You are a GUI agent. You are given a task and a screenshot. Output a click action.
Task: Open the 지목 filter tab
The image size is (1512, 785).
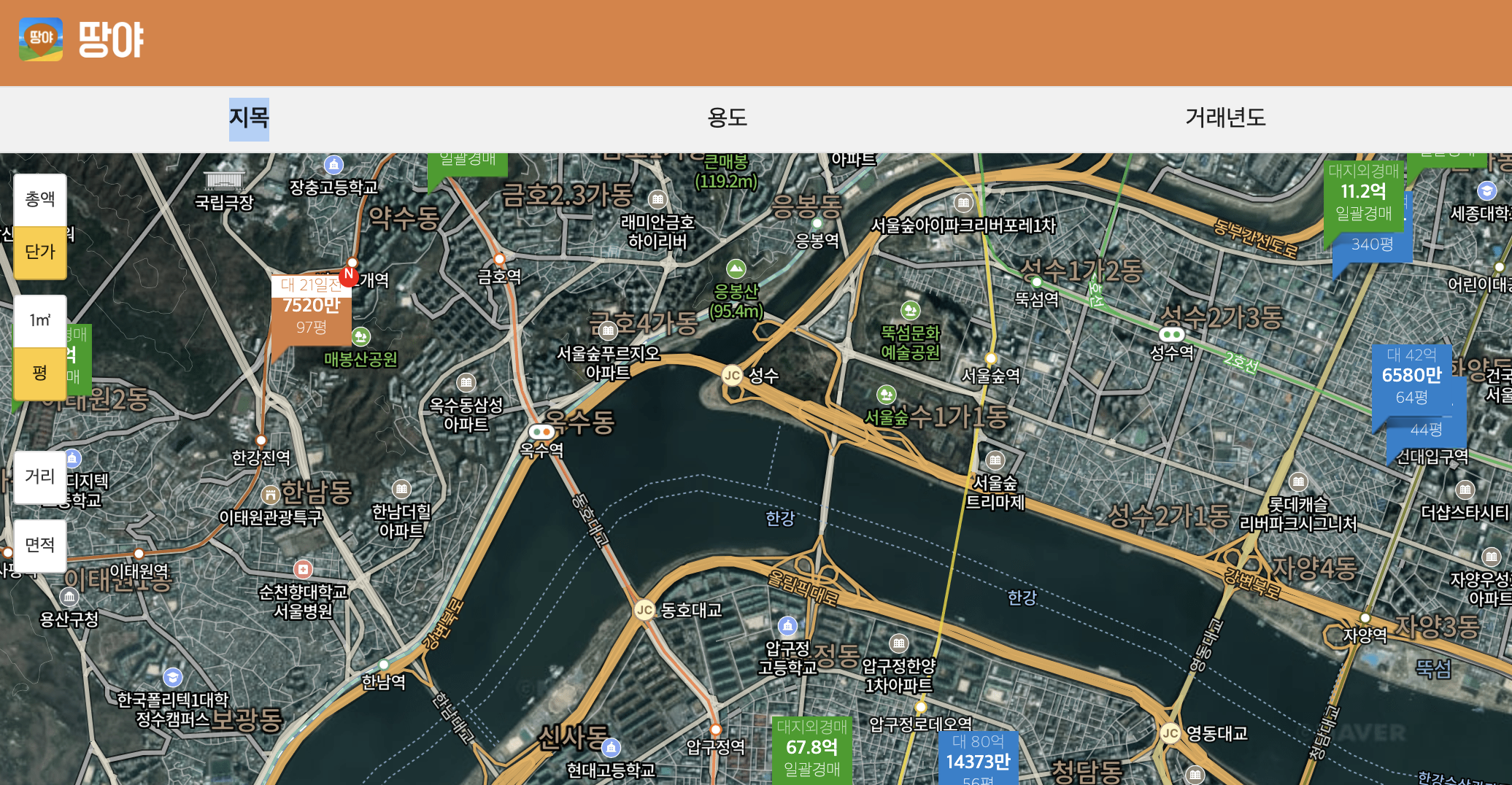coord(249,119)
